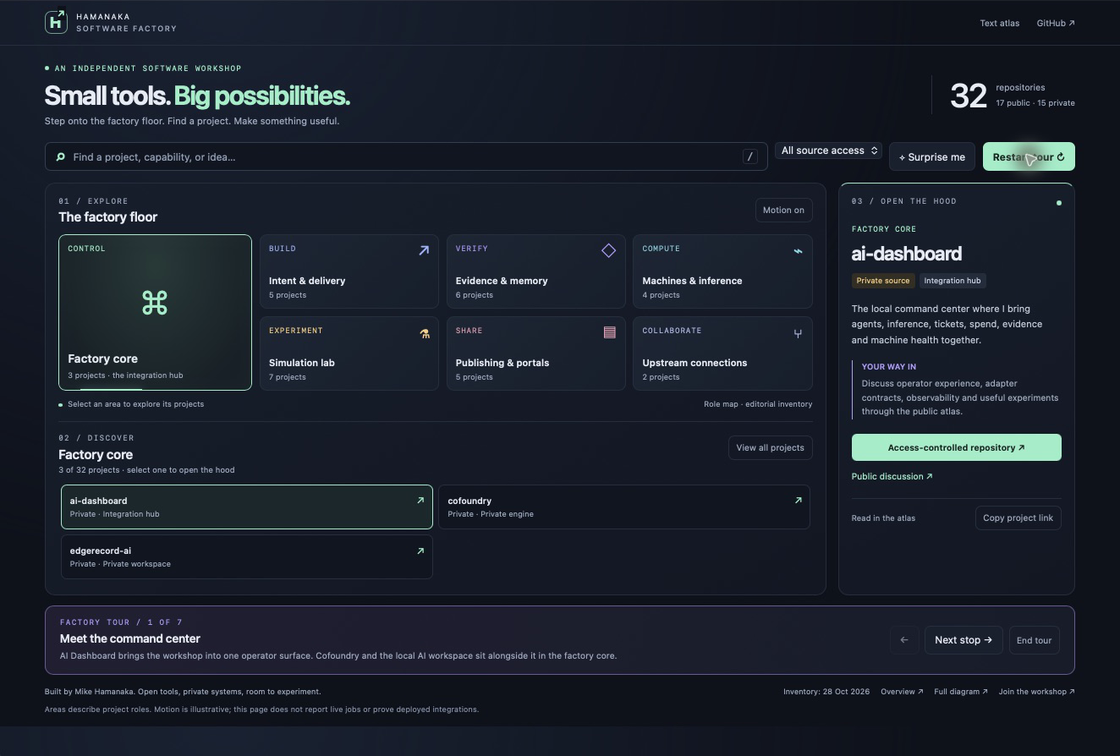This screenshot has width=1120, height=756.
Task: Advance to the Next stop
Action: point(964,640)
